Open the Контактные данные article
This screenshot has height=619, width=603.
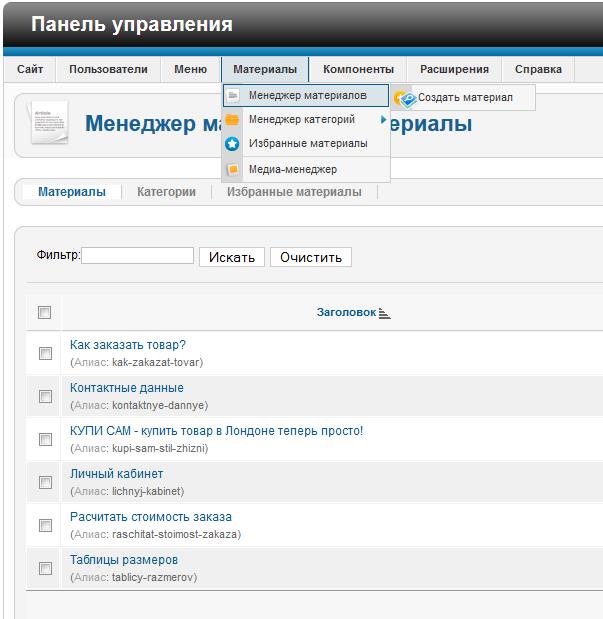(x=127, y=388)
